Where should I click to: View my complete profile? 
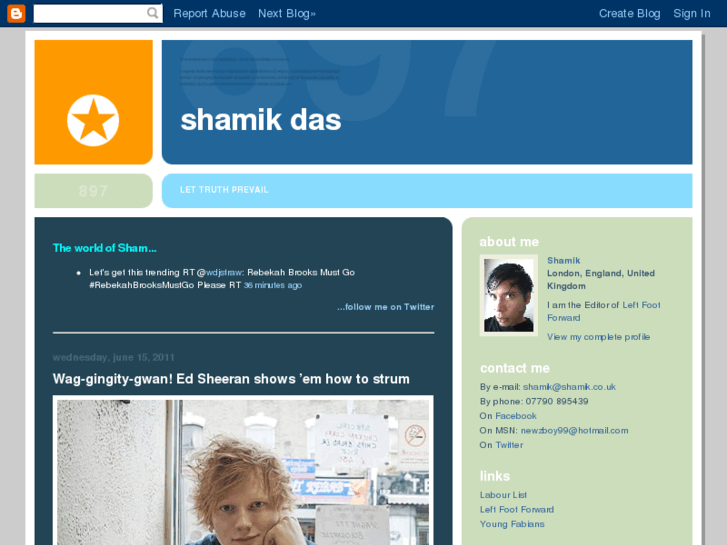pos(598,337)
